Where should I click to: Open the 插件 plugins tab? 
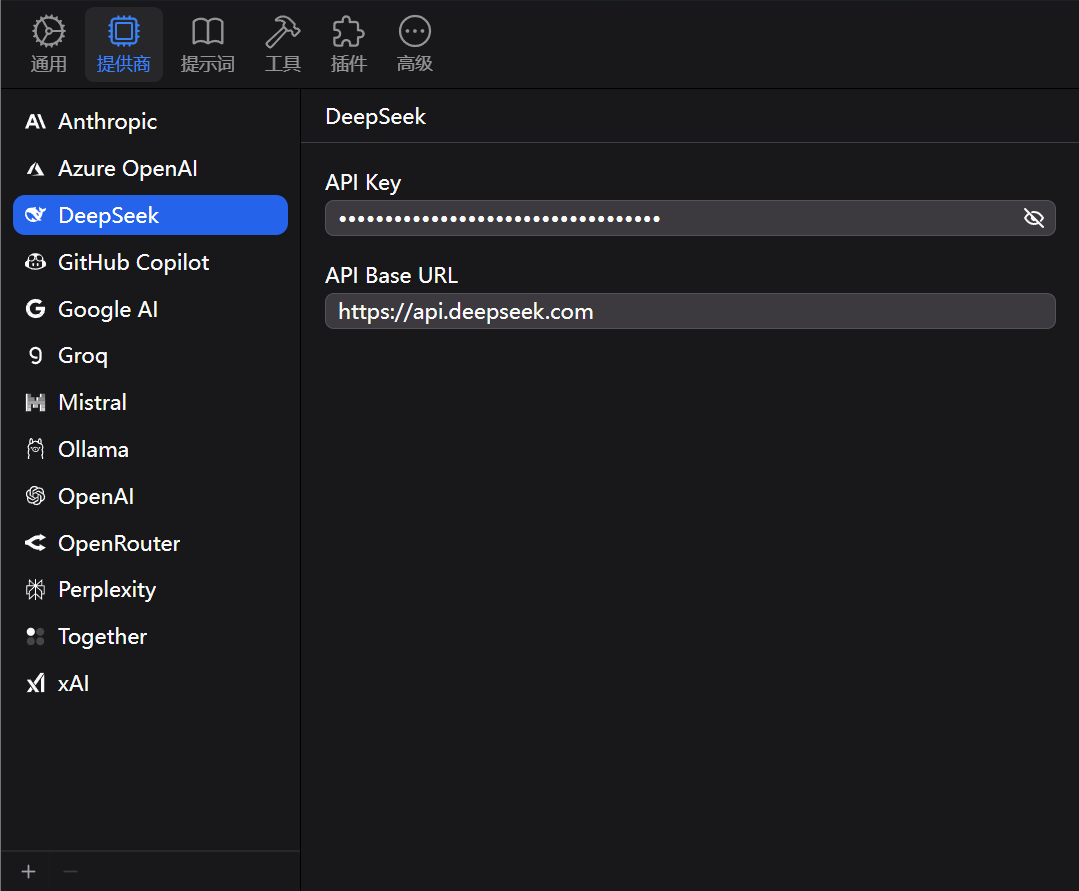[x=348, y=45]
